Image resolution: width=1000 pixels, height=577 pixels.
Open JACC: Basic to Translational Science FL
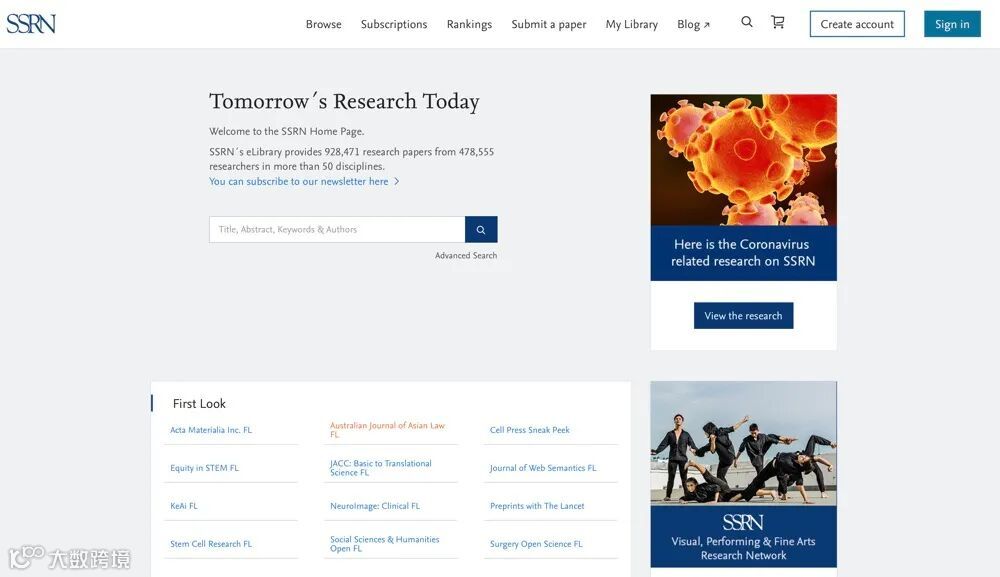[x=381, y=468]
